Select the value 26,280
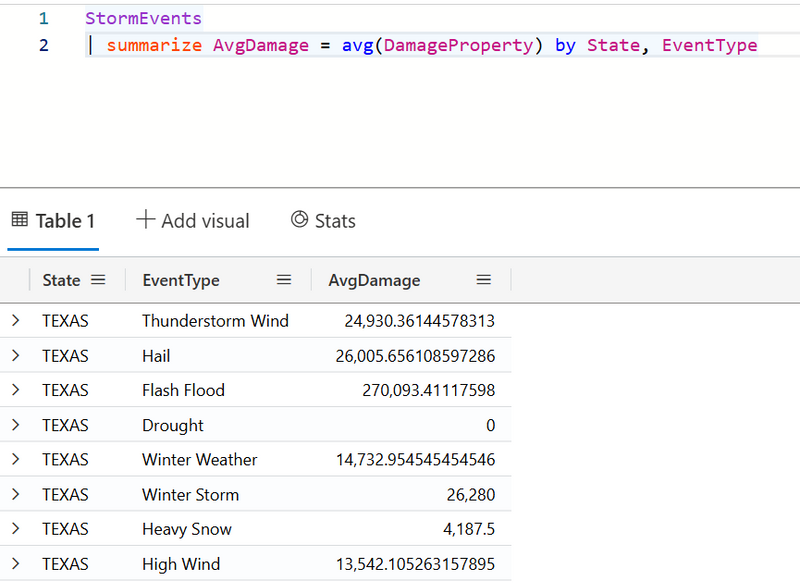 471,494
